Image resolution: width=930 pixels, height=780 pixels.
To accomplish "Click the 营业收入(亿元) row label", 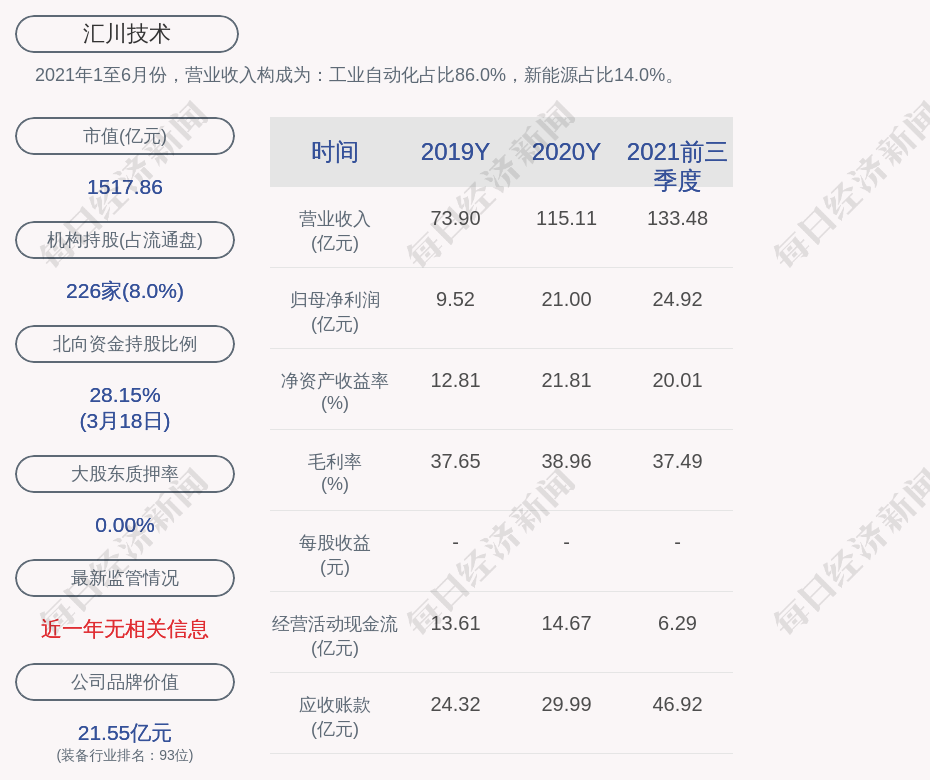I will coord(334,230).
